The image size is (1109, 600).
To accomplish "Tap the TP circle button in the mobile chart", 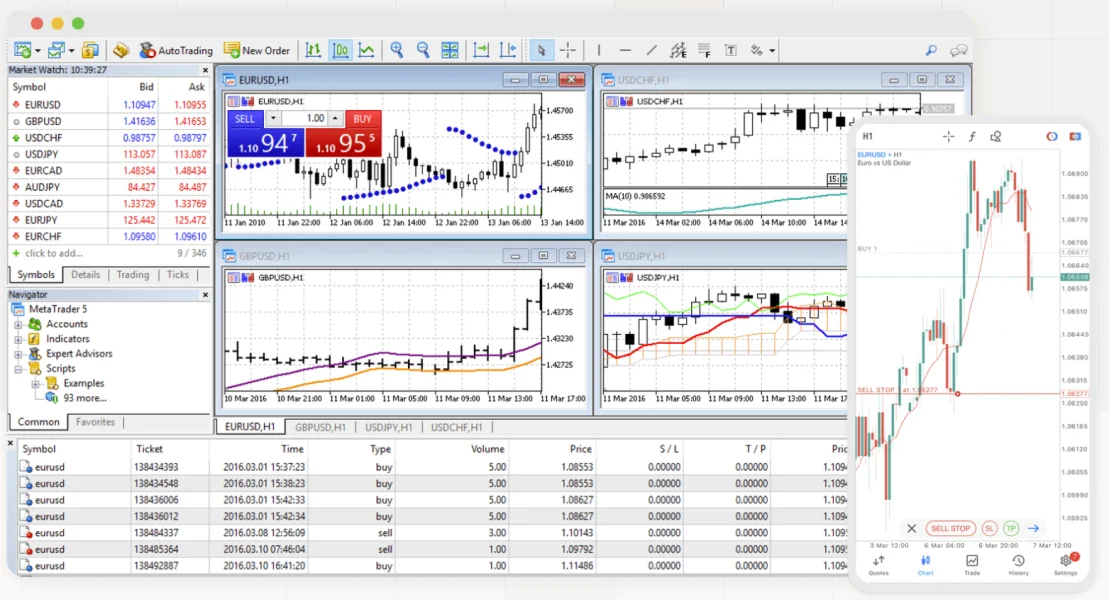I will [x=1011, y=529].
